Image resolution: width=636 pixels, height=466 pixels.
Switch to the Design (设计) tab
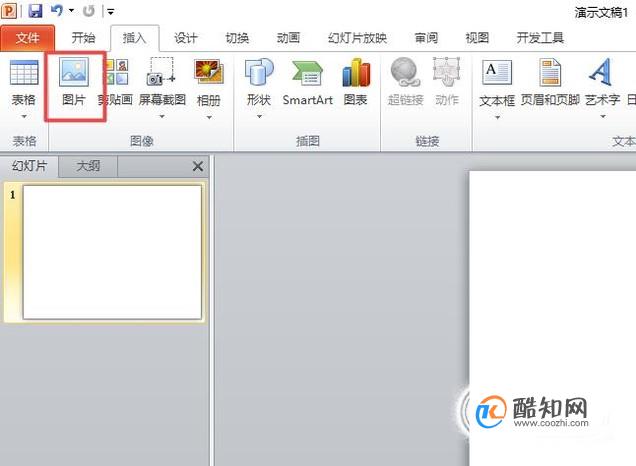186,38
